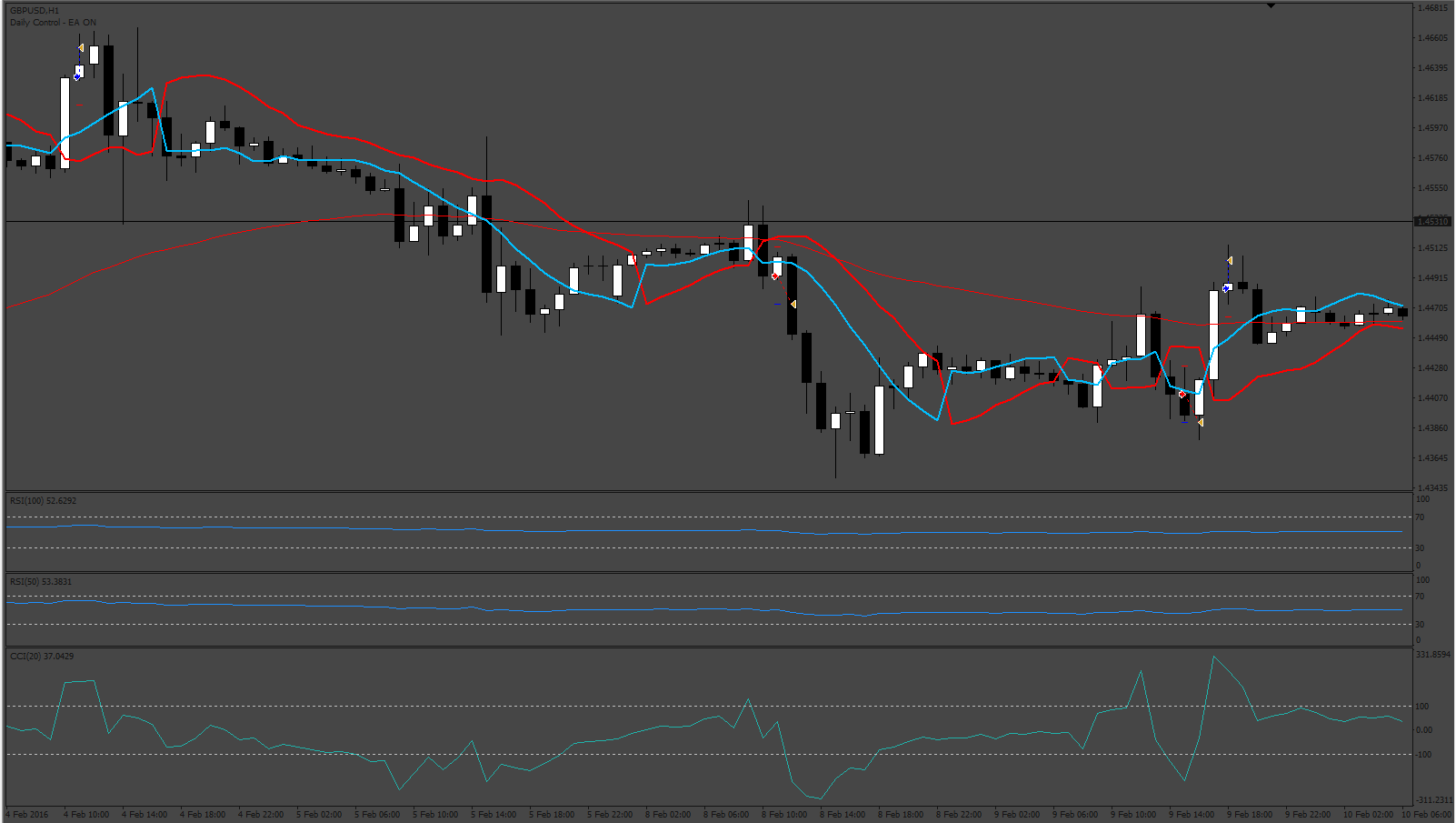Click the 9 Feb 14:00 time label

pyautogui.click(x=1192, y=815)
